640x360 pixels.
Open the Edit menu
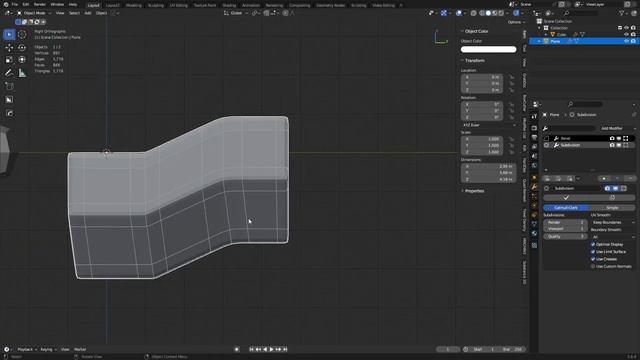tap(26, 4)
